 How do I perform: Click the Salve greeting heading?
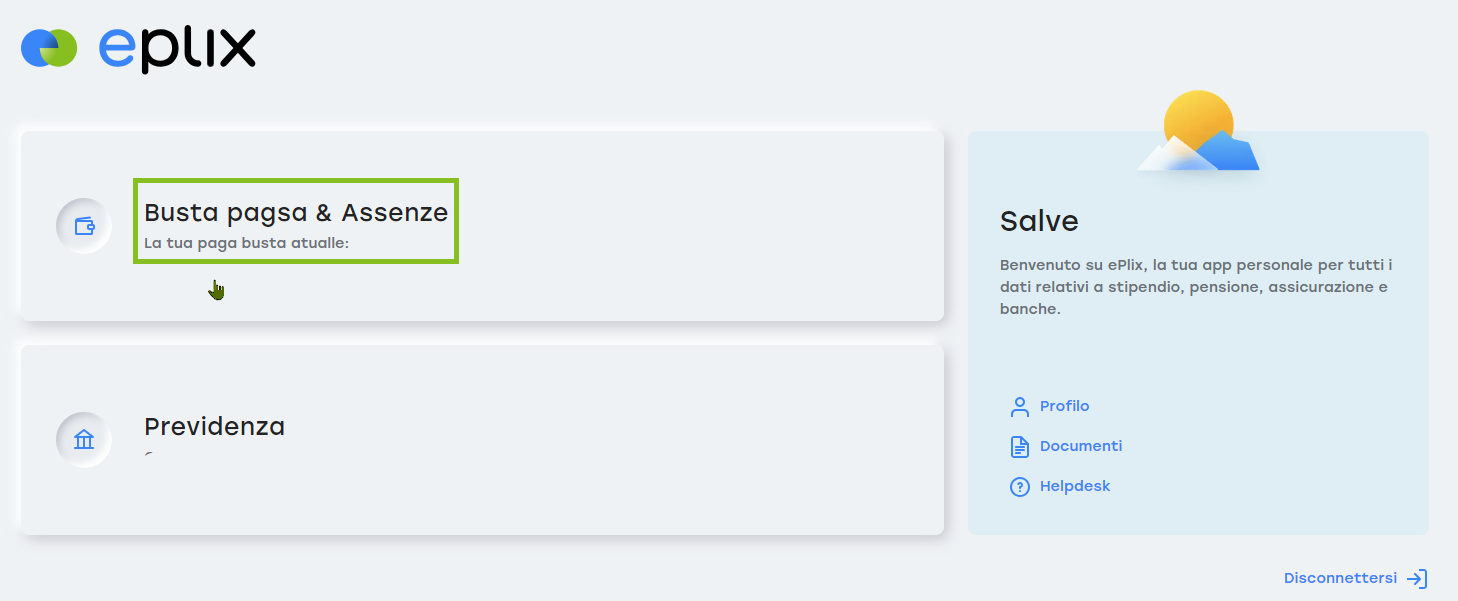(x=1039, y=221)
